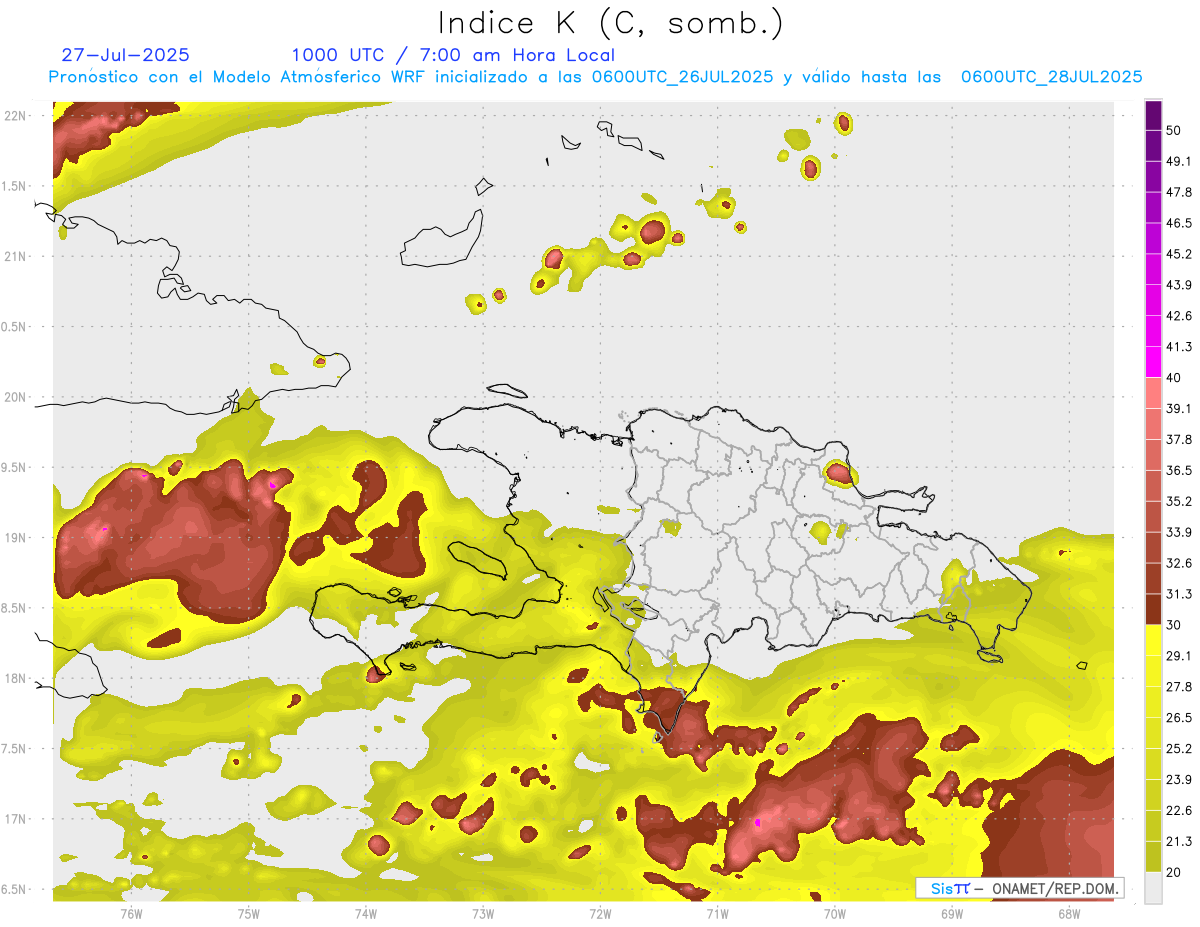
Task: Click the legend value "20" at colorbar bottom
Action: point(1175,872)
